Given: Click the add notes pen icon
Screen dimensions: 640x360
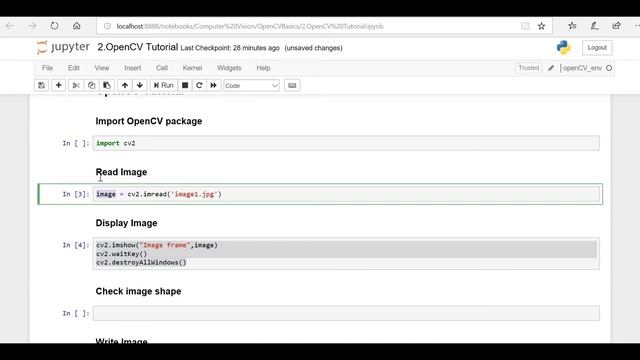Looking at the screenshot, I should [x=594, y=26].
